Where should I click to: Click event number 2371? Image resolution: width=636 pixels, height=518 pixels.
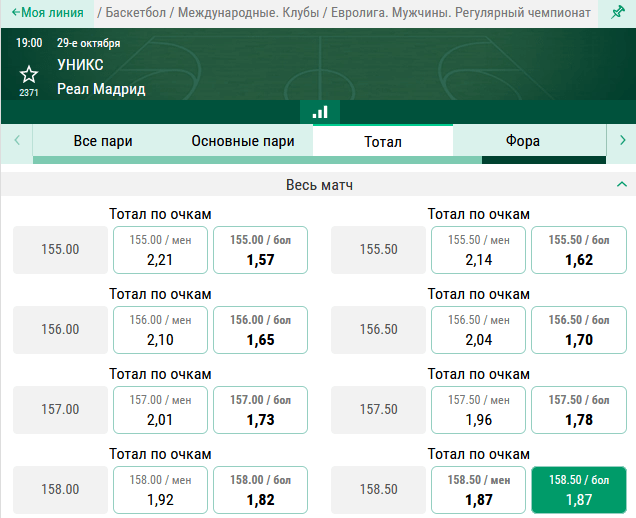[x=29, y=93]
